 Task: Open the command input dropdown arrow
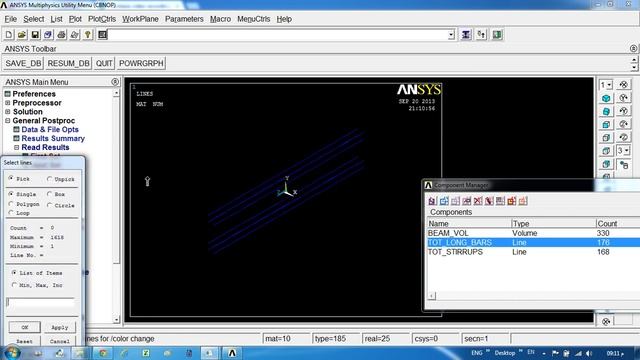(x=451, y=35)
